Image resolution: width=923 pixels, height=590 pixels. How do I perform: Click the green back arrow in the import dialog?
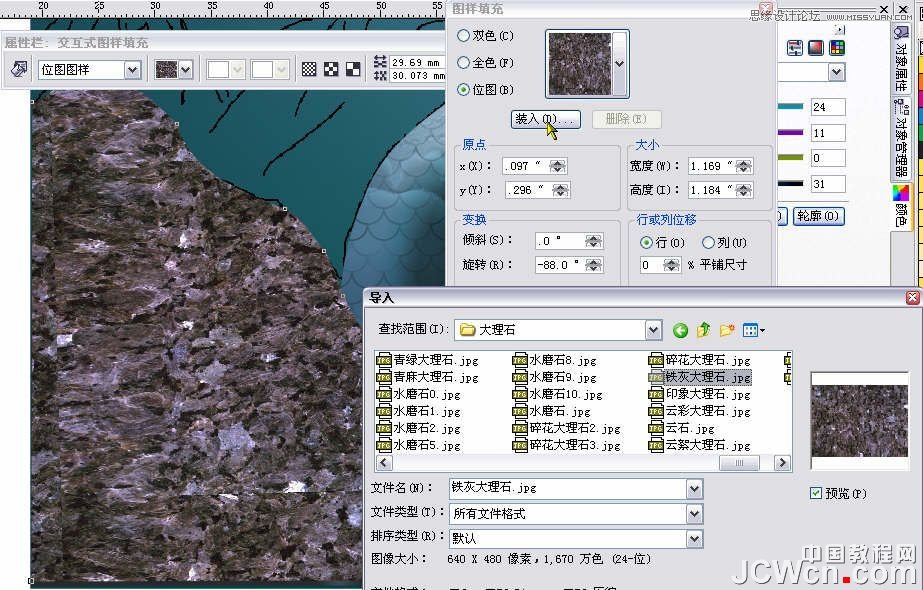click(681, 330)
